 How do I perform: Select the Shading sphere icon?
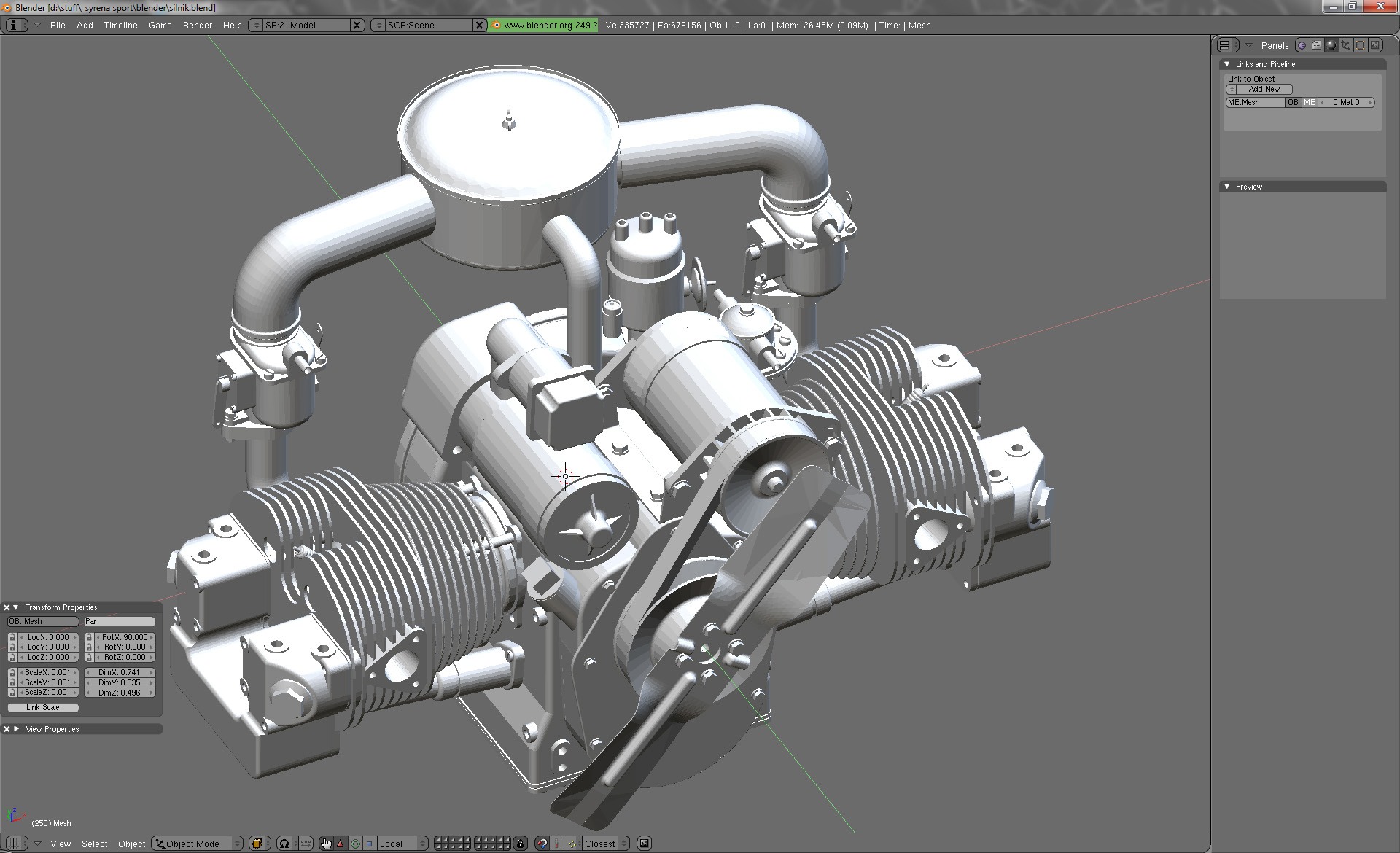[1331, 45]
